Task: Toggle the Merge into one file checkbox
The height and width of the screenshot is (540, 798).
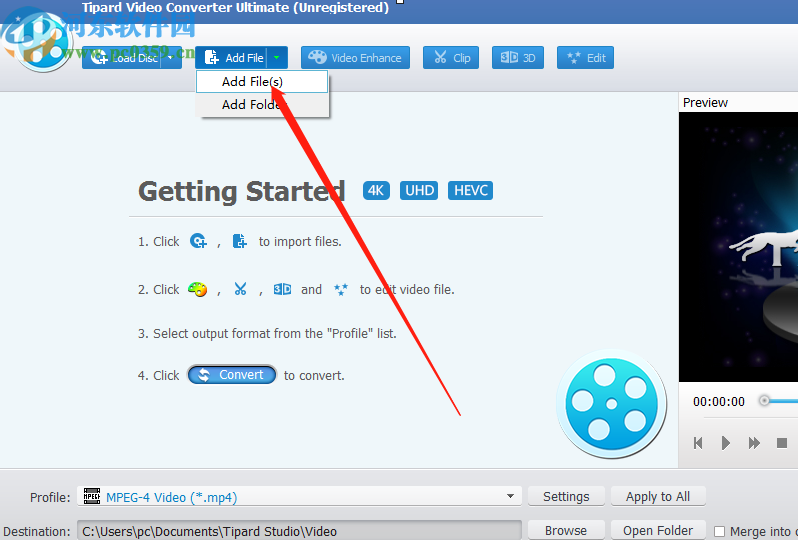Action: [719, 531]
